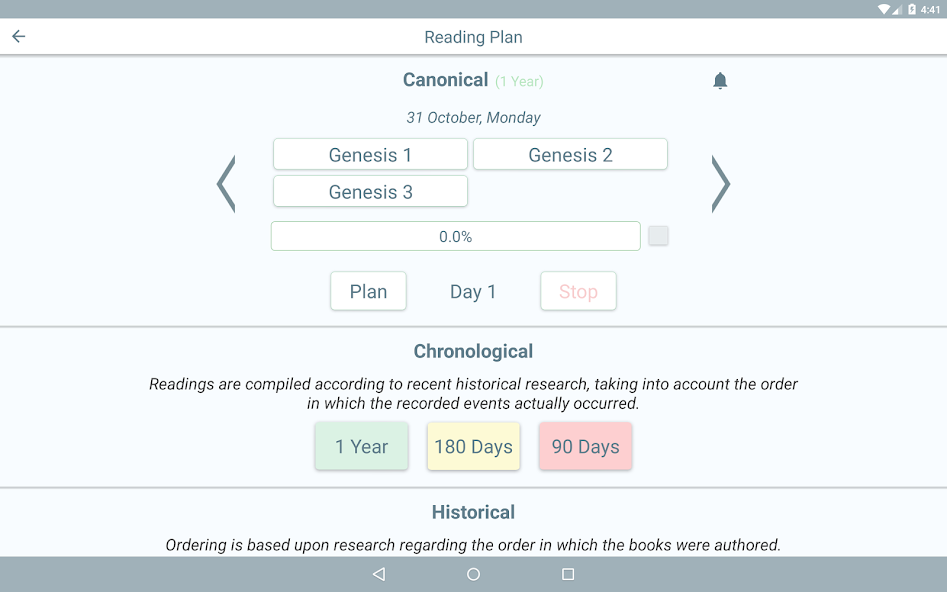Tap the Day 1 label
The width and height of the screenshot is (947, 592).
pos(473,292)
